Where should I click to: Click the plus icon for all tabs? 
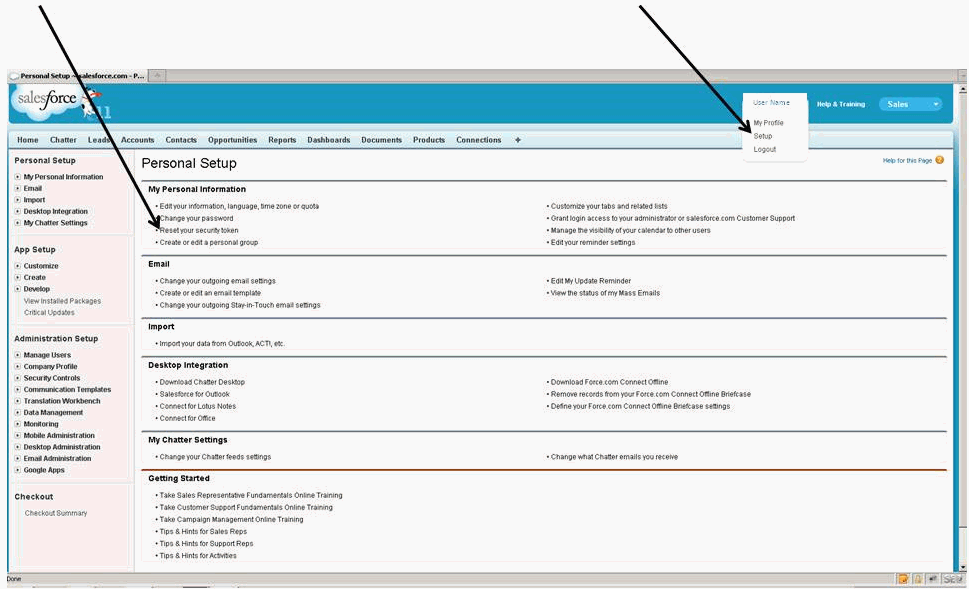(517, 140)
